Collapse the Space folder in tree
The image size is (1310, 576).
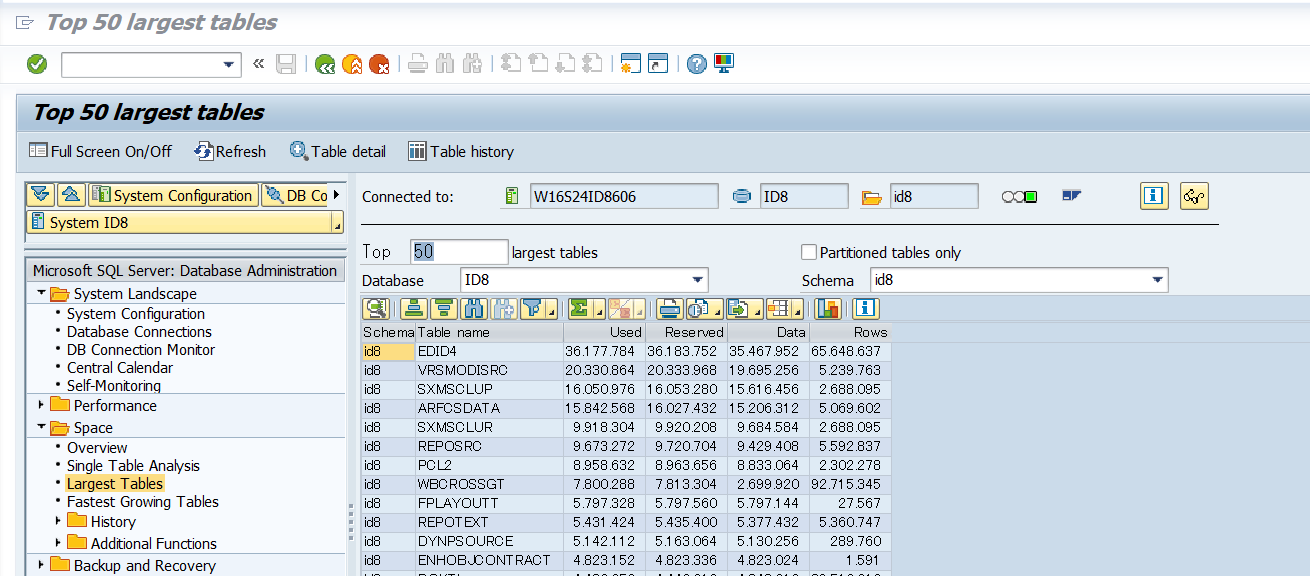pyautogui.click(x=41, y=428)
